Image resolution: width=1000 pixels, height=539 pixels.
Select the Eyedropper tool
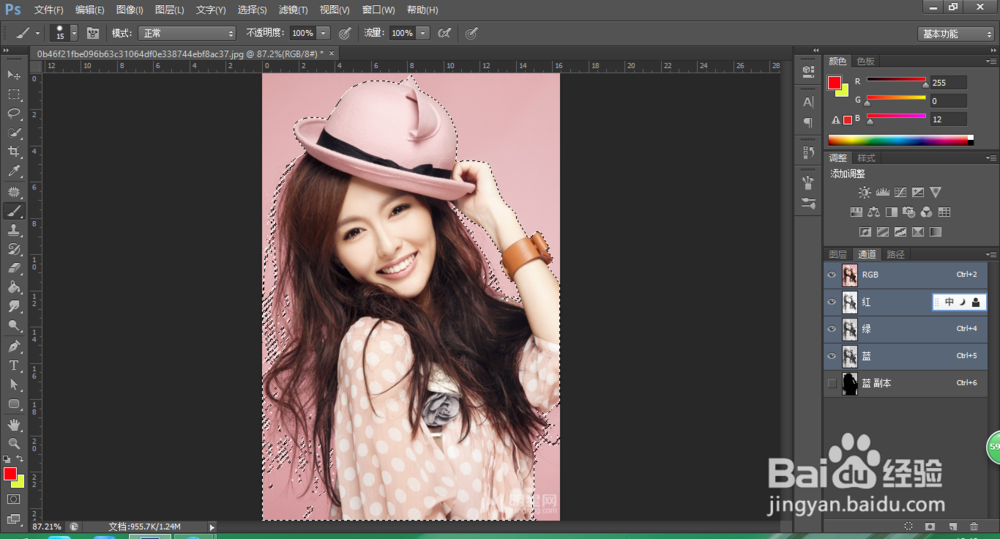click(13, 171)
